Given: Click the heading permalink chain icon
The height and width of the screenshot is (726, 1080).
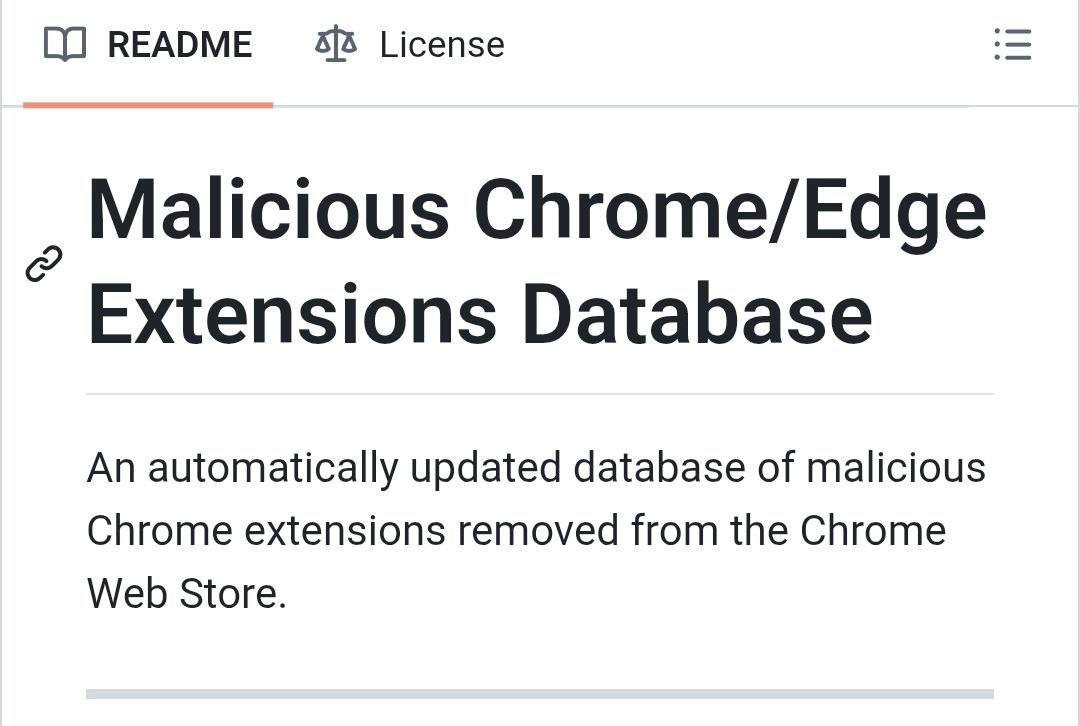Looking at the screenshot, I should [x=44, y=264].
